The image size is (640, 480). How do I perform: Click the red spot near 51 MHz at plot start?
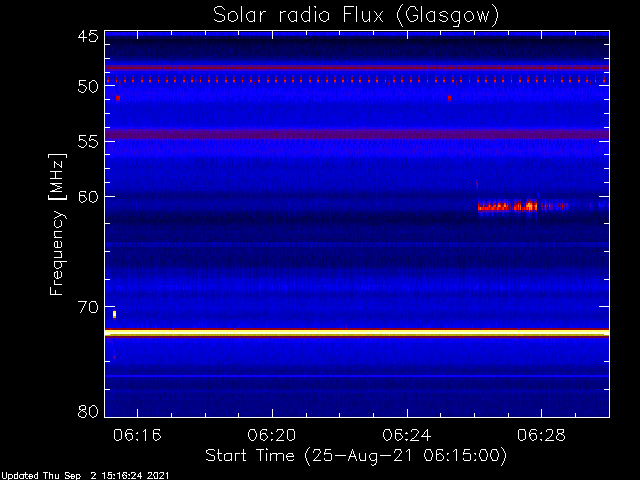click(x=118, y=98)
